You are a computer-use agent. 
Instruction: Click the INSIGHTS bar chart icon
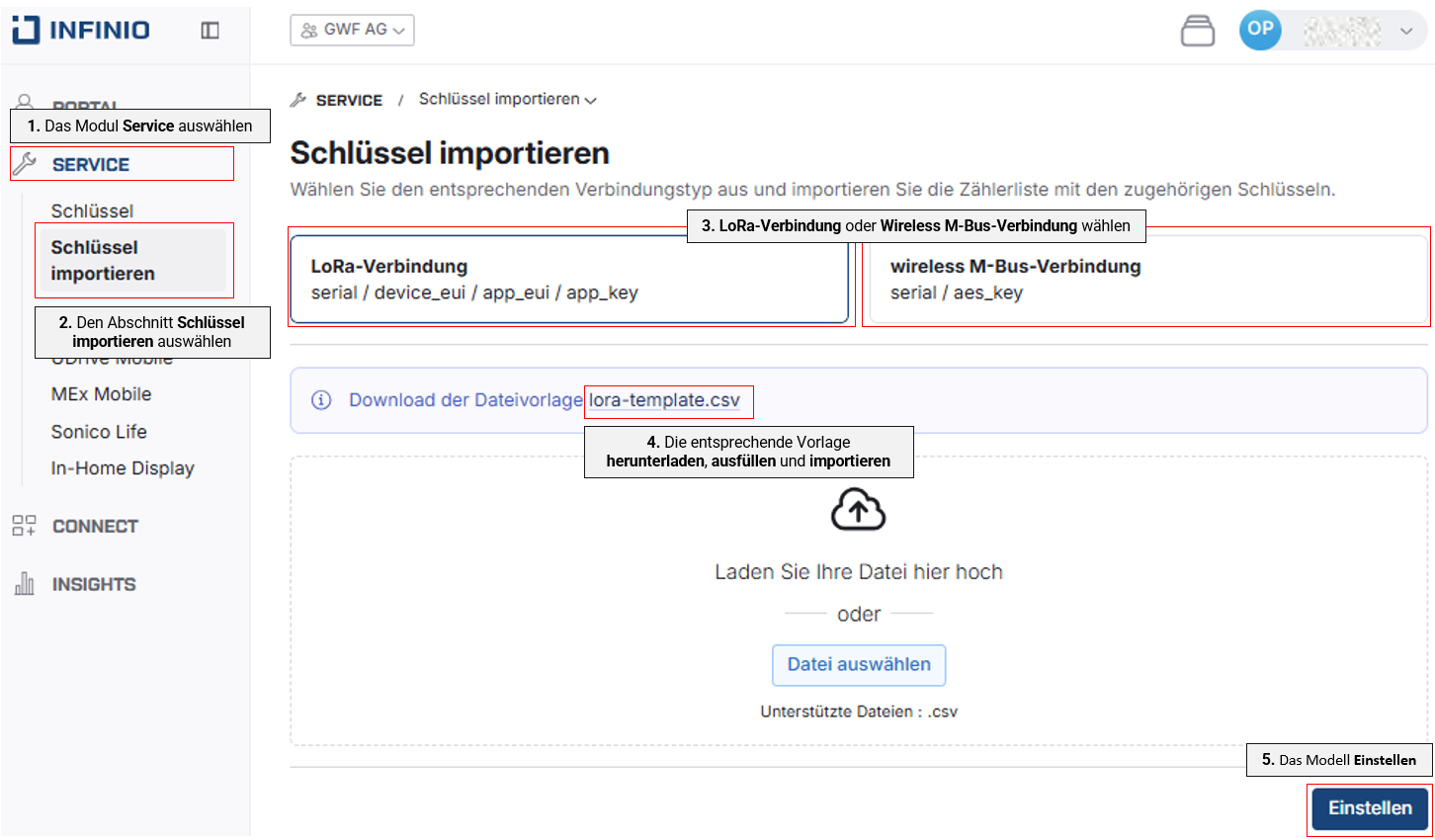coord(24,584)
